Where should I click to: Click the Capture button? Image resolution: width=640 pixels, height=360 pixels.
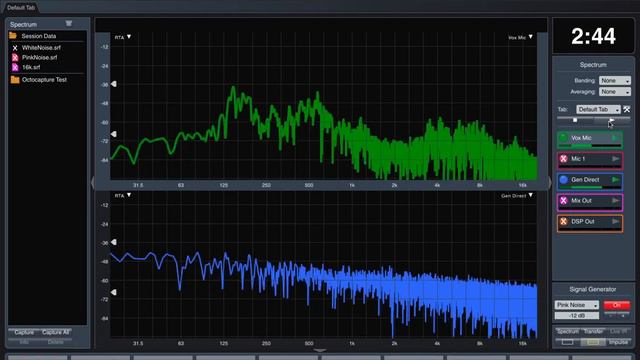click(x=24, y=332)
